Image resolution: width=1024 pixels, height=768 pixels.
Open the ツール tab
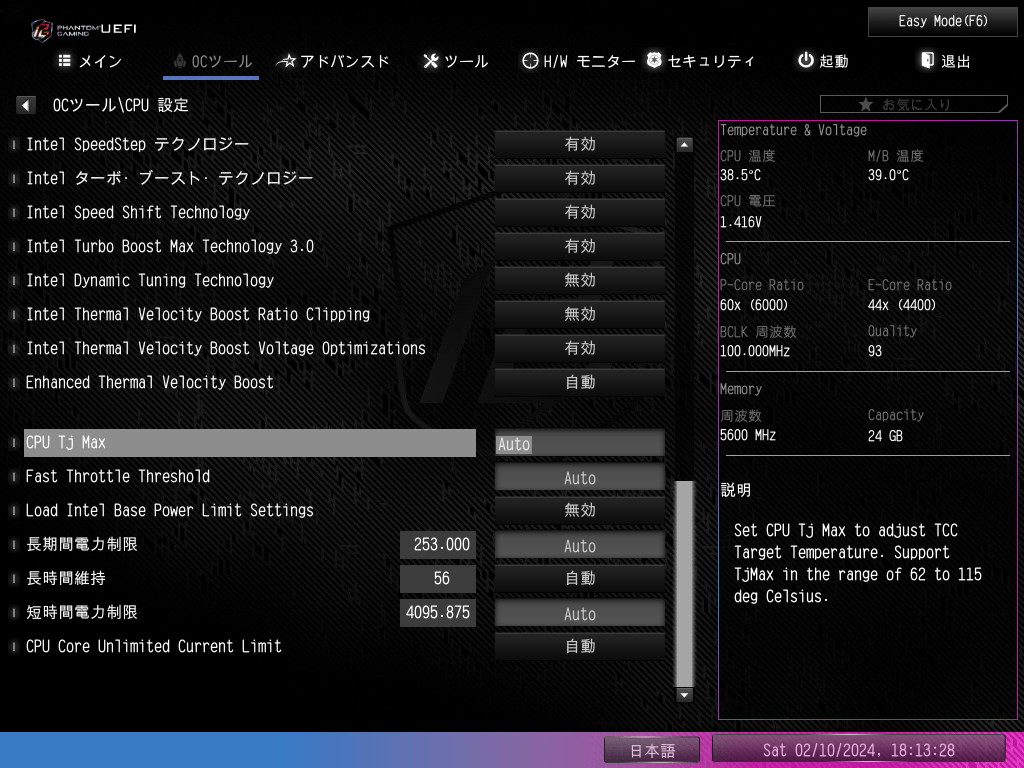pyautogui.click(x=455, y=61)
